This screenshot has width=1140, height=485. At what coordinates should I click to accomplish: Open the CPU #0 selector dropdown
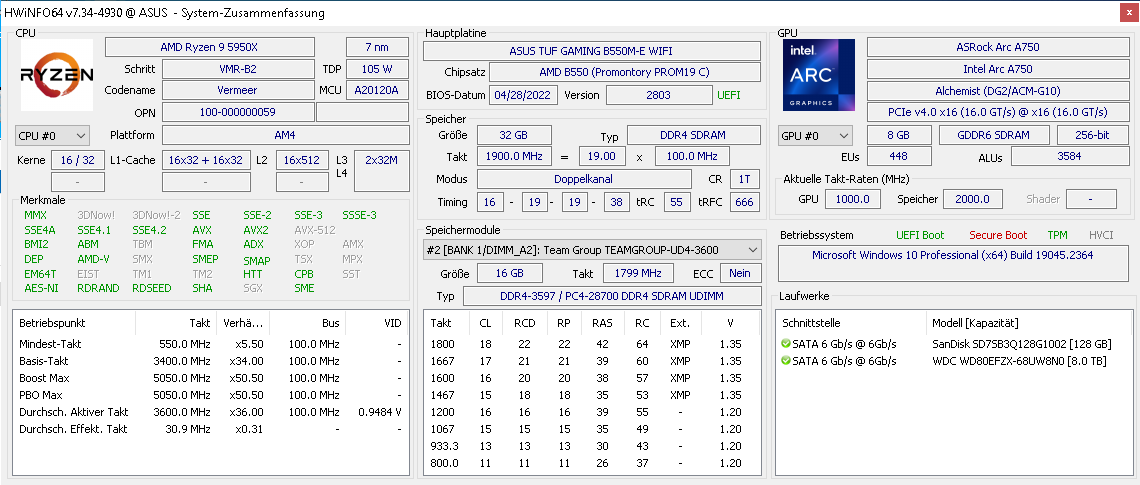click(x=52, y=135)
